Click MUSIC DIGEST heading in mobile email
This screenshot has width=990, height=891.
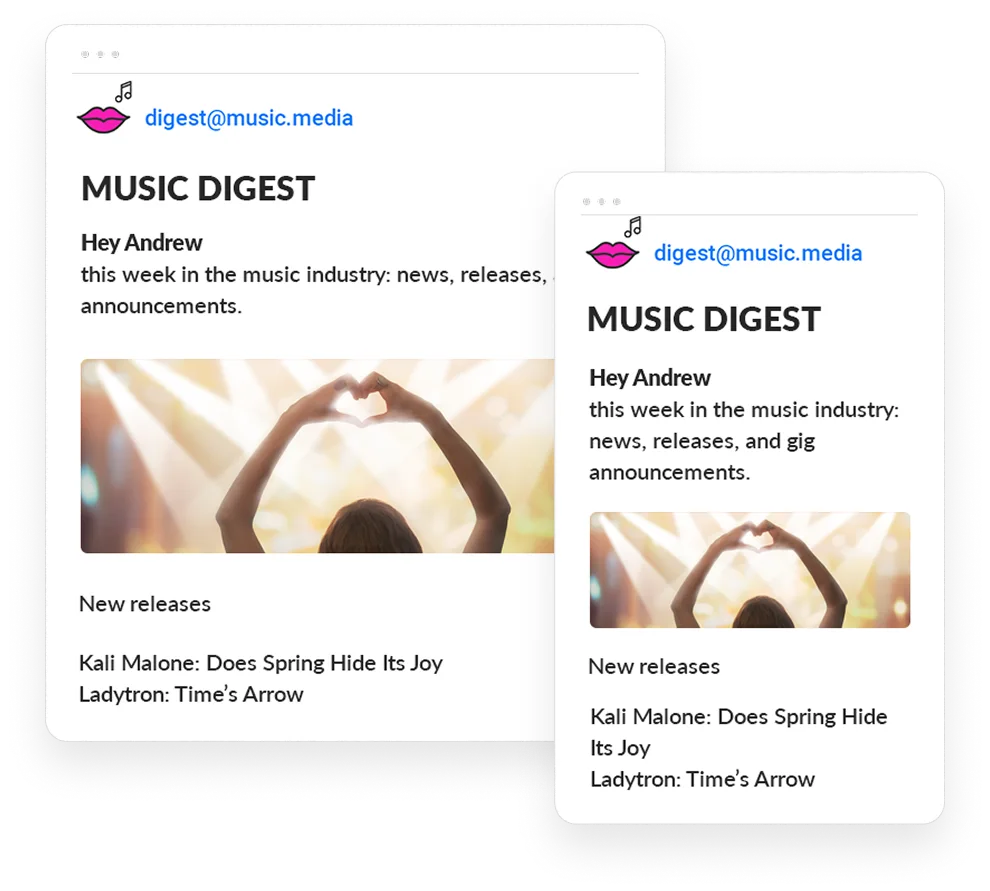click(704, 319)
